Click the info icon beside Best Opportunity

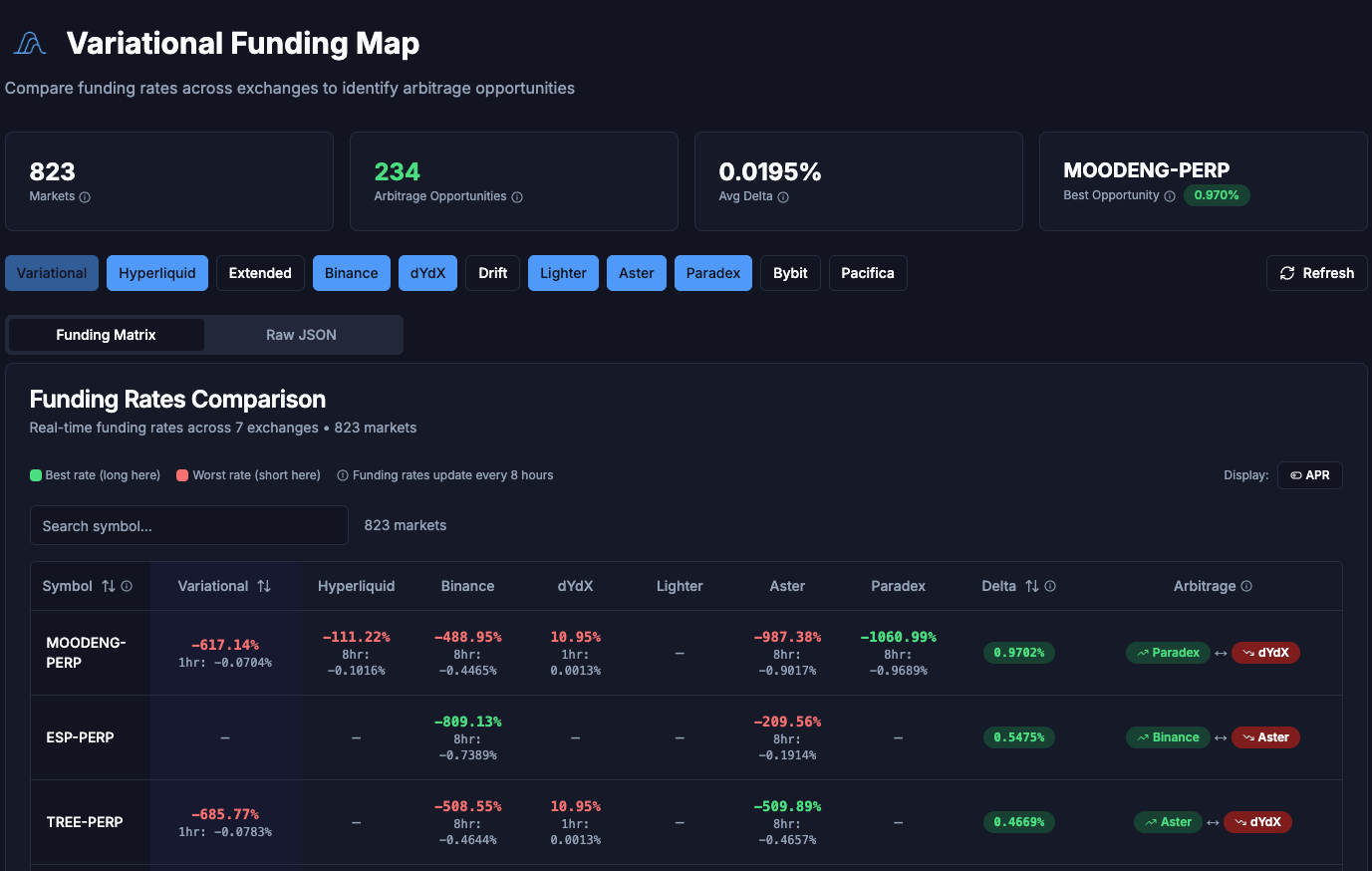click(x=1170, y=196)
